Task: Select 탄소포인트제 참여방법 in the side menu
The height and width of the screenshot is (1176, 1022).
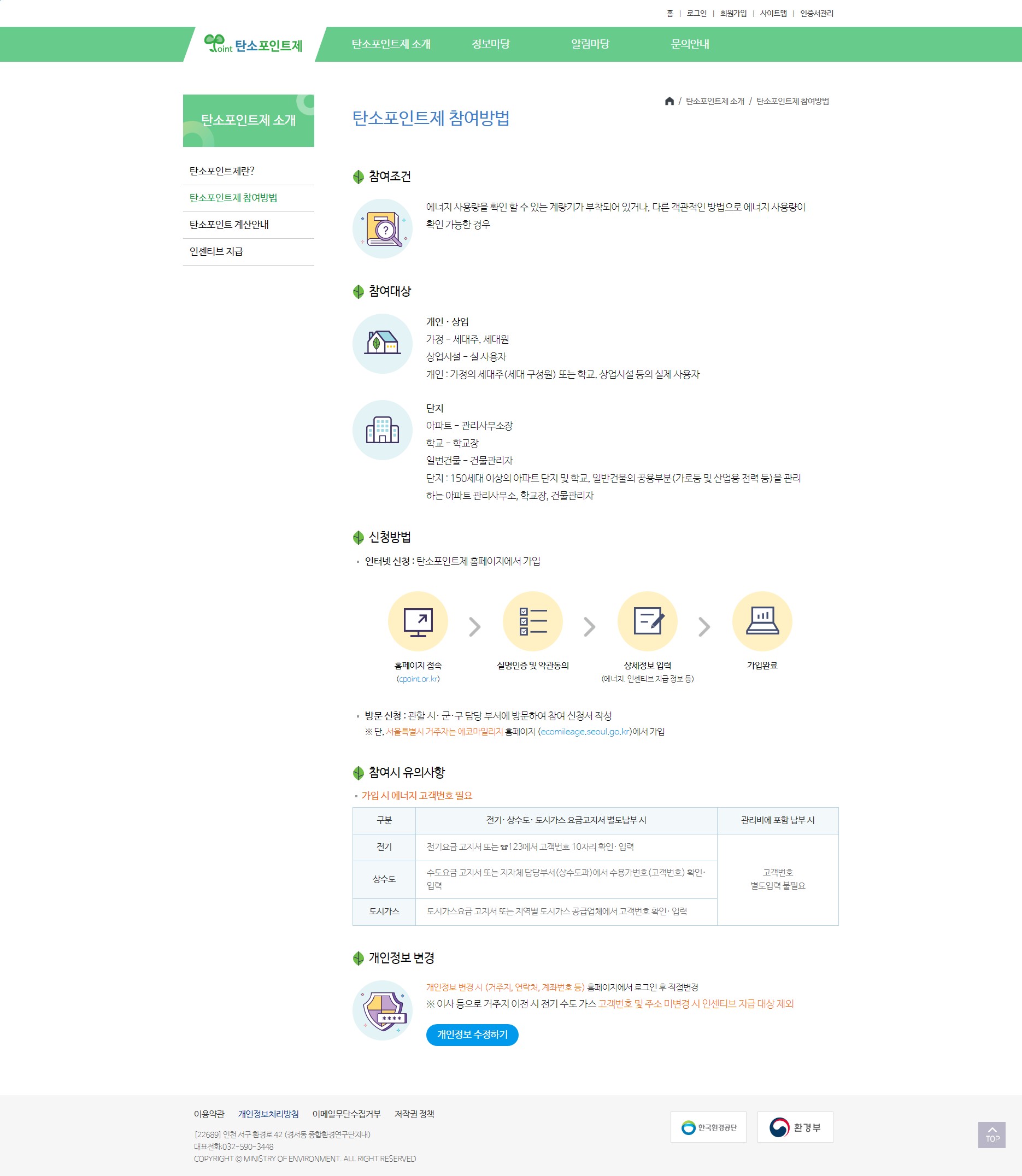Action: 248,198
